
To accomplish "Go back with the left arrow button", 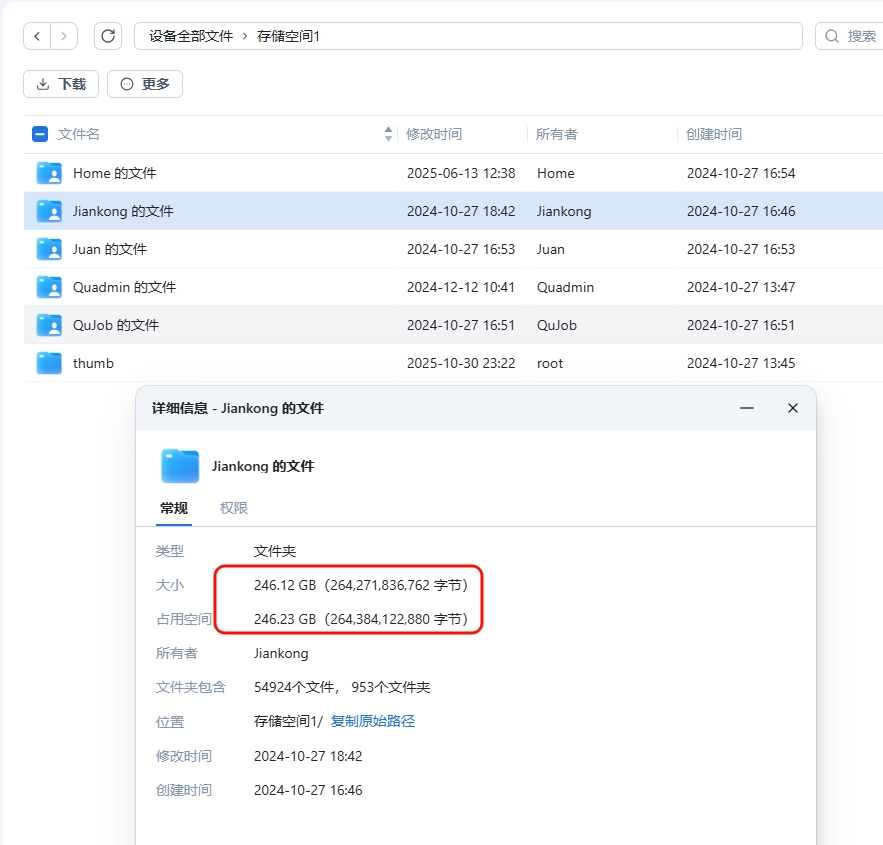I will [37, 36].
